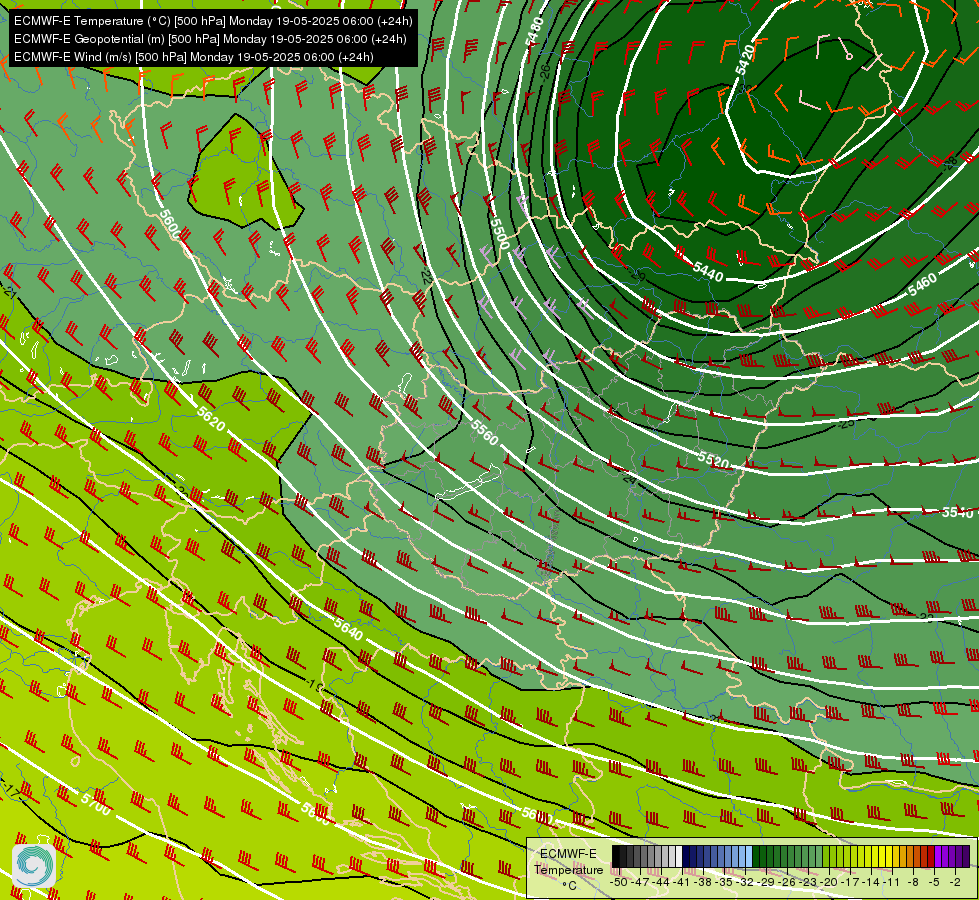Click the -26 isotherm label on the map
Viewport: 979px width, 900px height.
coord(544,71)
